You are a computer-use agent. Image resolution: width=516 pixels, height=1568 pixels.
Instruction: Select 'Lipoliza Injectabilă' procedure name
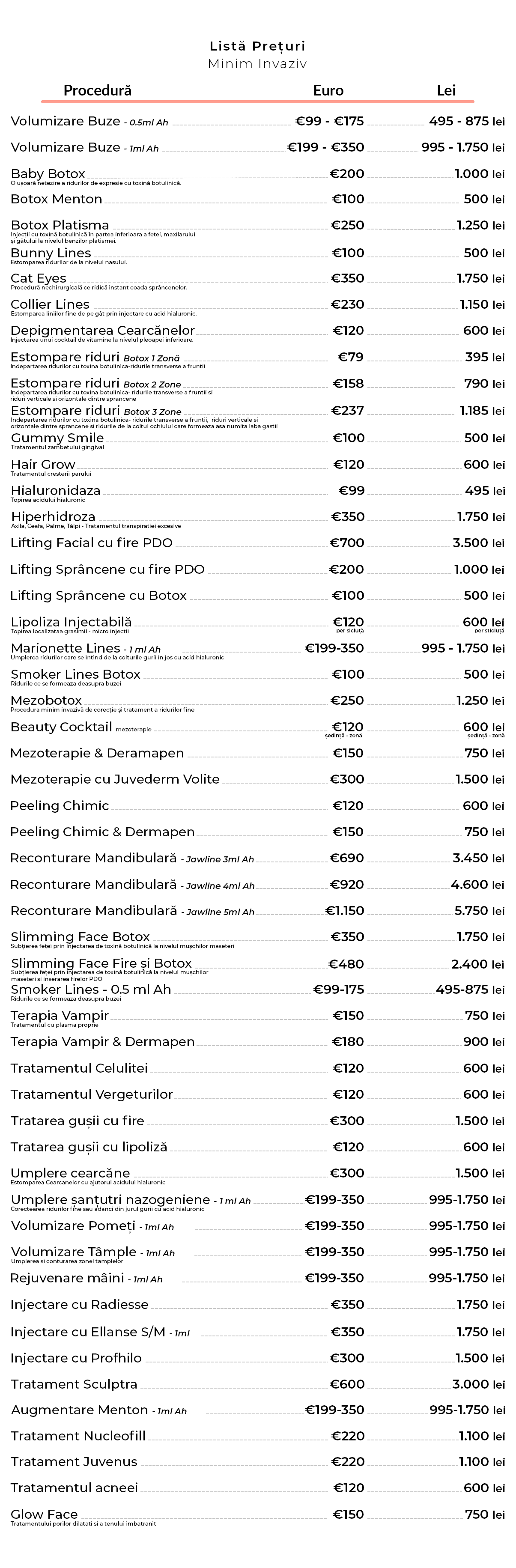[x=71, y=622]
